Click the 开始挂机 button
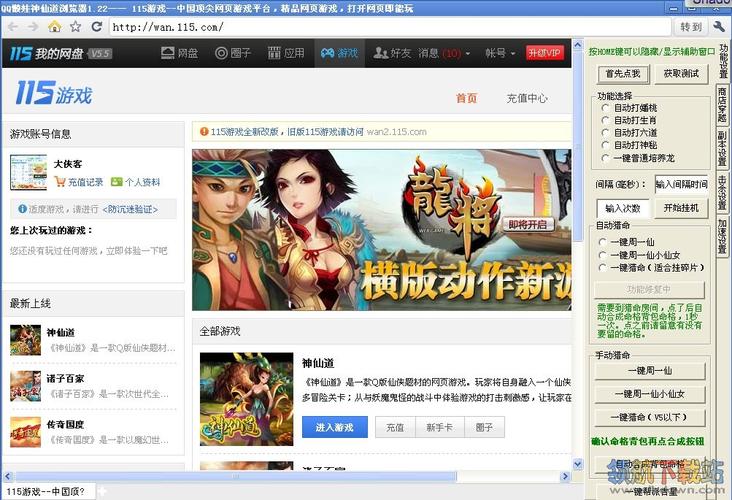This screenshot has width=732, height=500. [681, 208]
